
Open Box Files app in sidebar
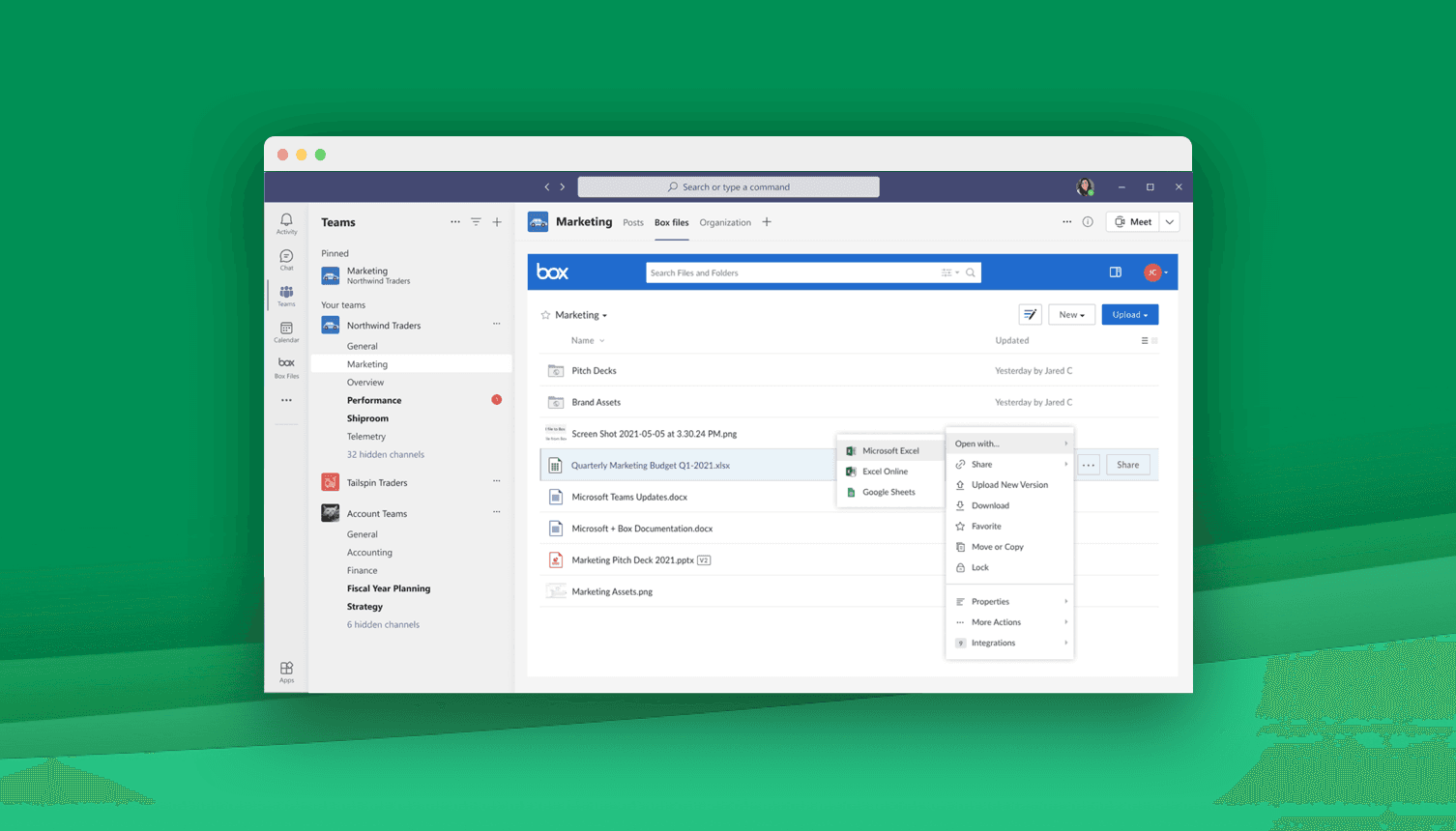click(x=286, y=367)
